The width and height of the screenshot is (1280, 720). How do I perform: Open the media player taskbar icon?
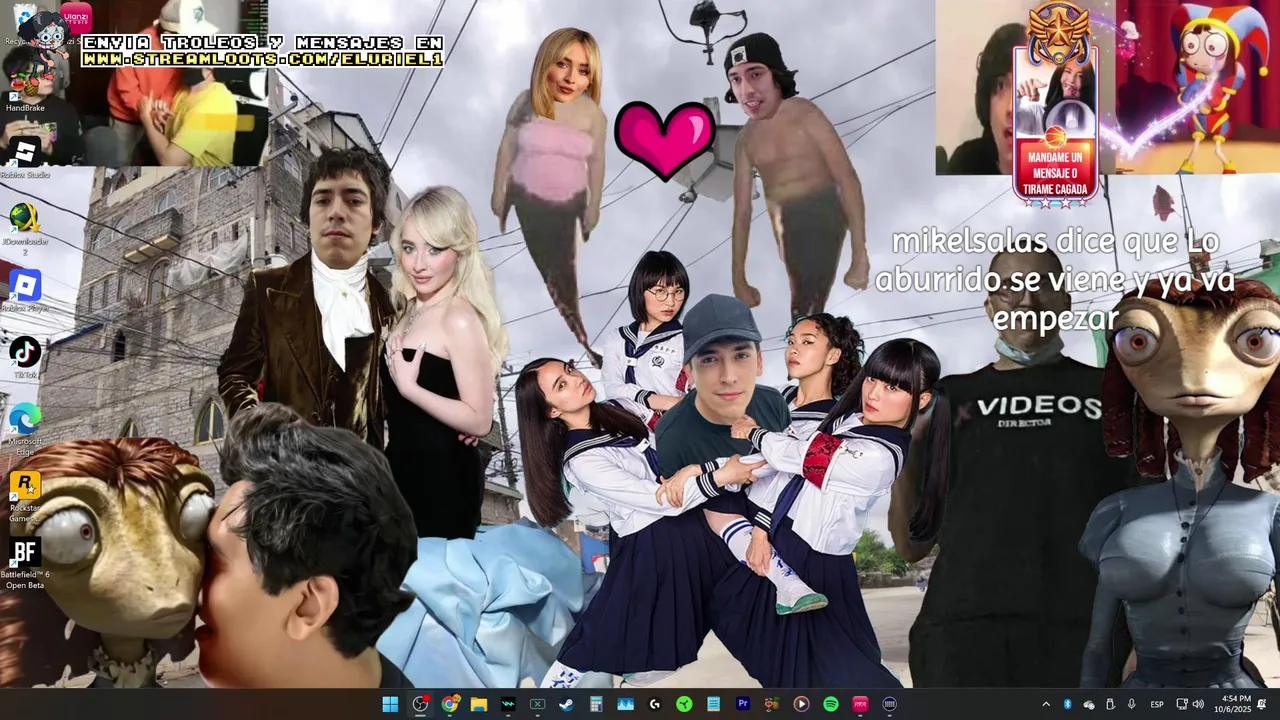[x=801, y=704]
